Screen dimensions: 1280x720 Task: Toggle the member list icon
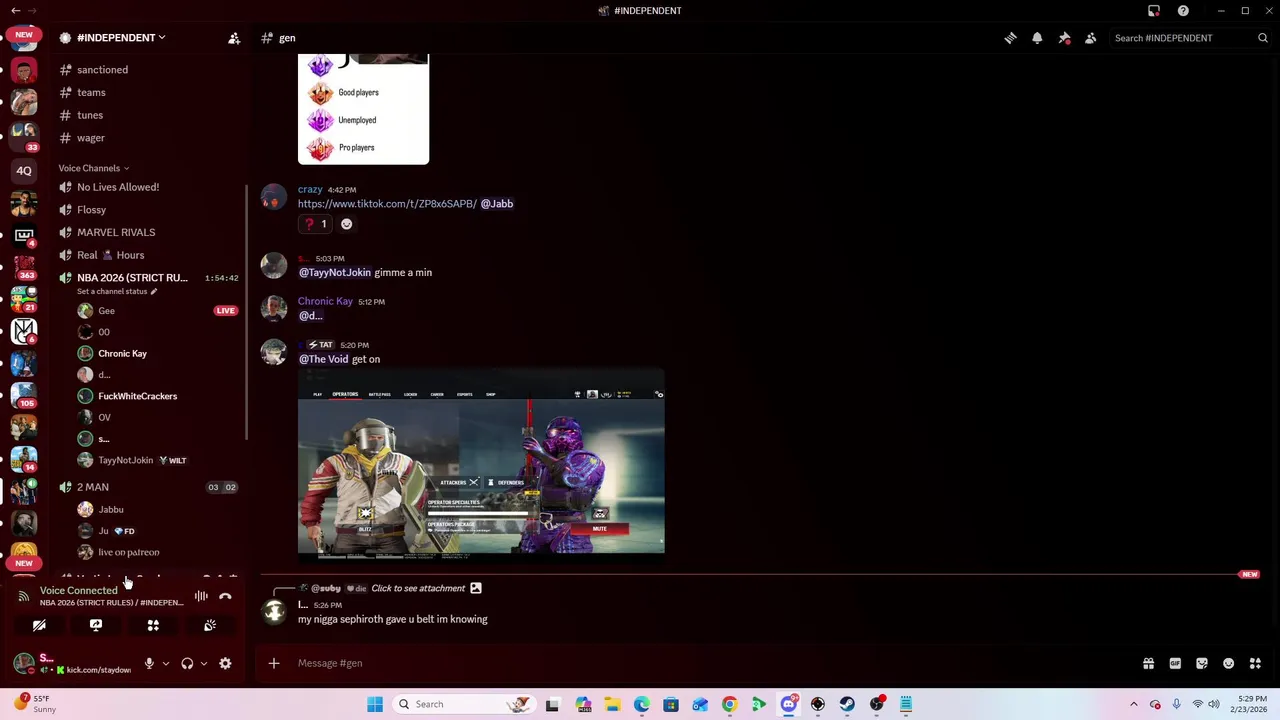tap(1091, 38)
